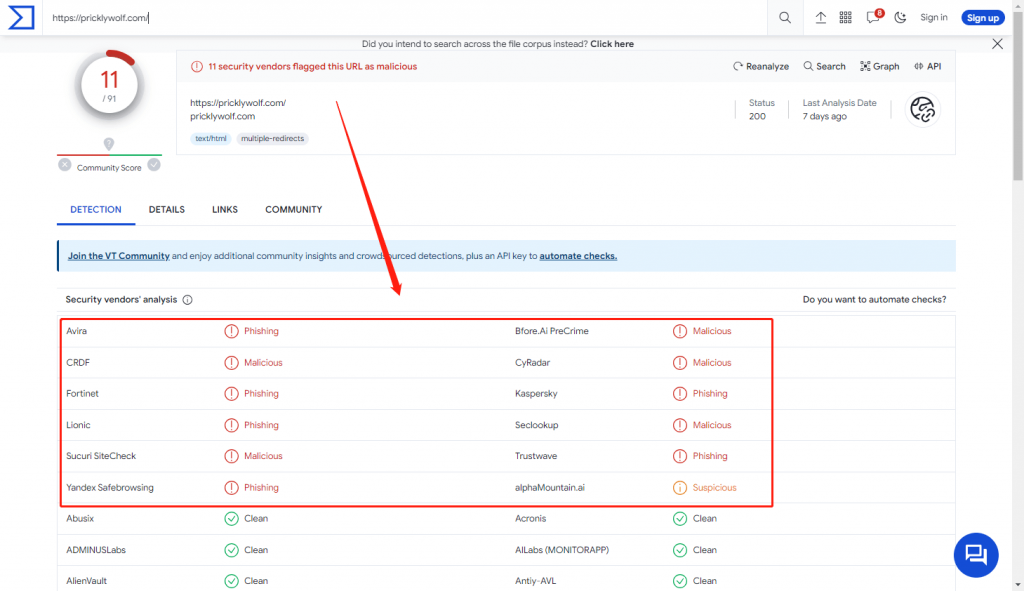Follow the 'Join the VT Community' link
Image resolution: width=1024 pixels, height=591 pixels.
(119, 256)
